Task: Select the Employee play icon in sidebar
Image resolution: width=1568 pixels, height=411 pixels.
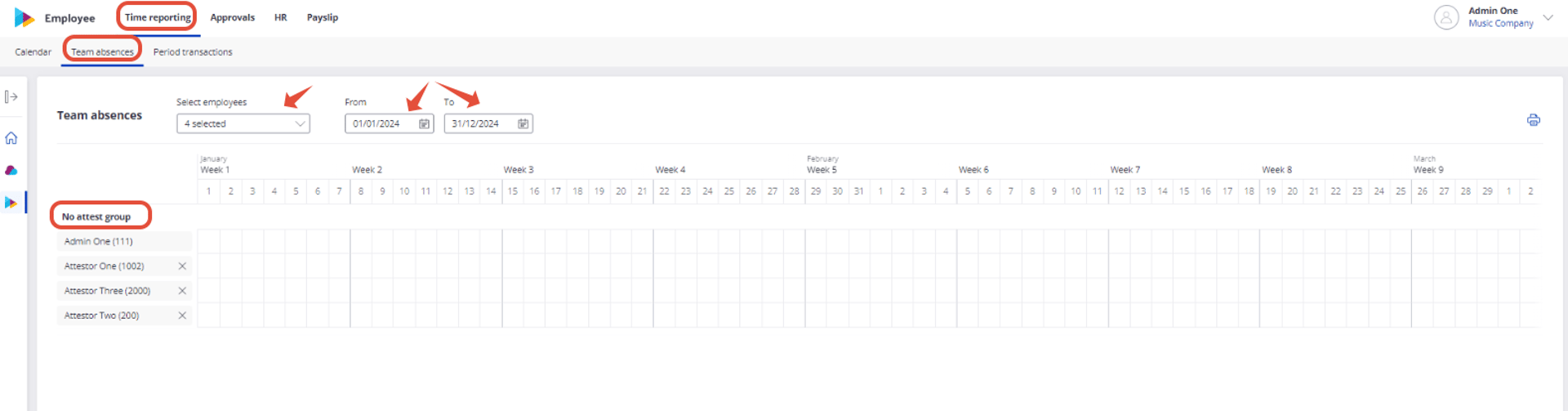Action: point(11,203)
